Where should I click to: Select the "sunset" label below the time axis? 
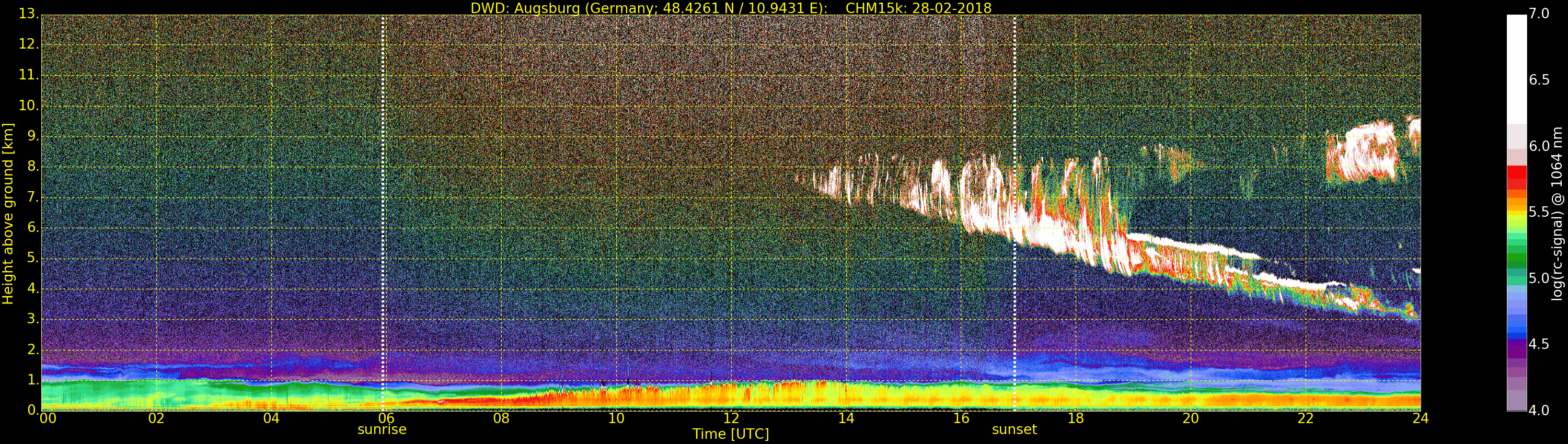pos(1014,429)
